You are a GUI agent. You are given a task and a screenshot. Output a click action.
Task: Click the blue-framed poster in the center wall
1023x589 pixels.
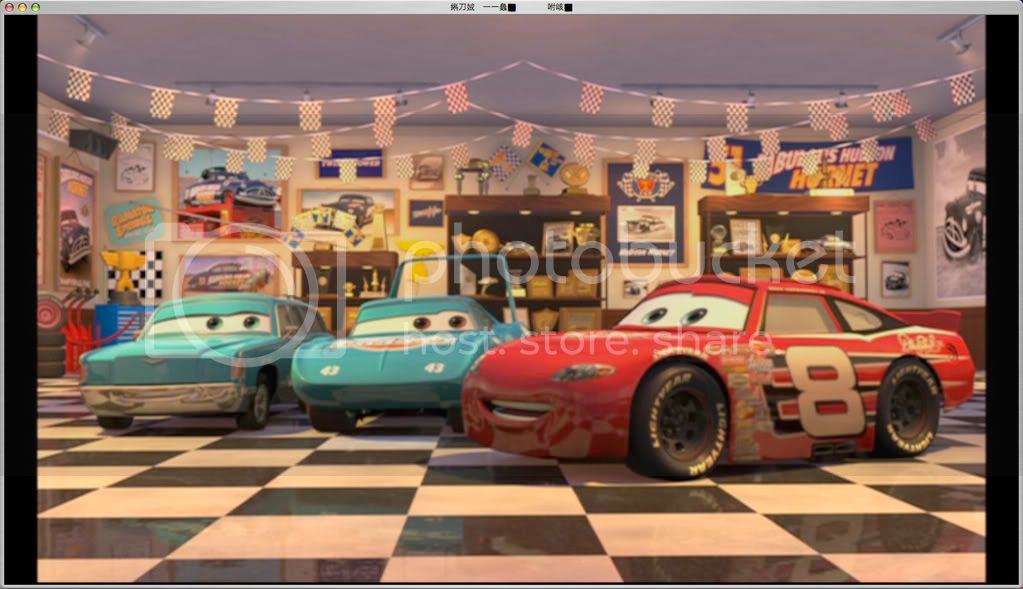pos(645,212)
